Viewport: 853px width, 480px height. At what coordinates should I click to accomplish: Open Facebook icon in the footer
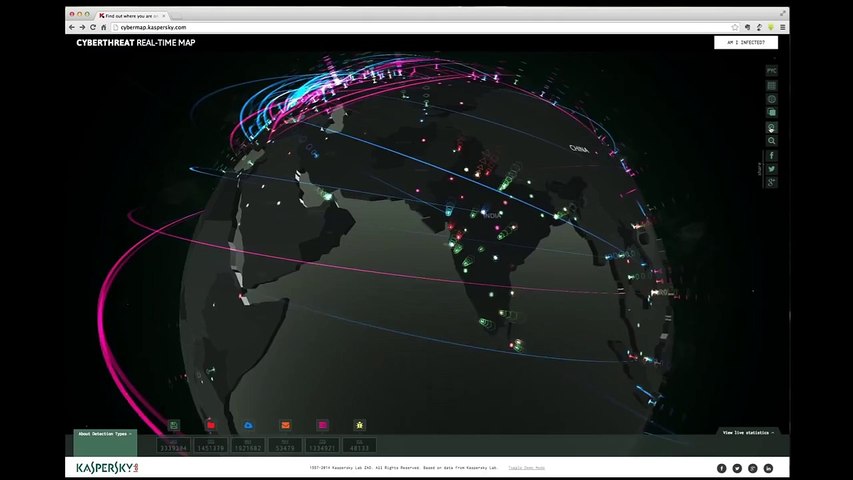[721, 468]
